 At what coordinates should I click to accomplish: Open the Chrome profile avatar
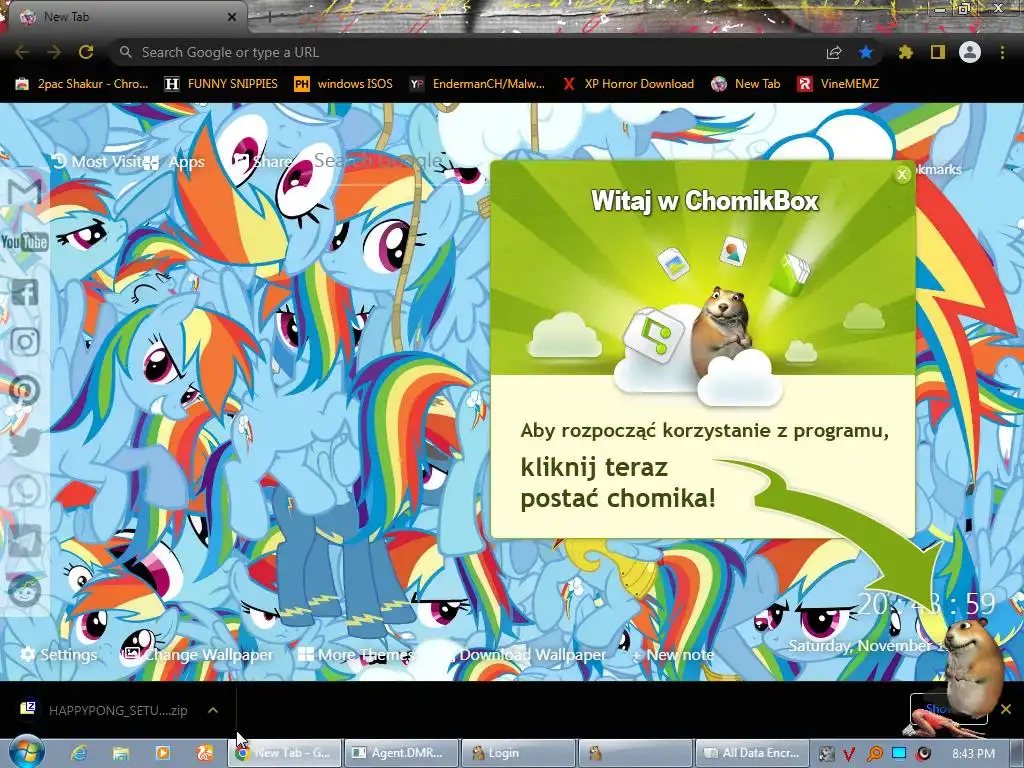pyautogui.click(x=970, y=52)
